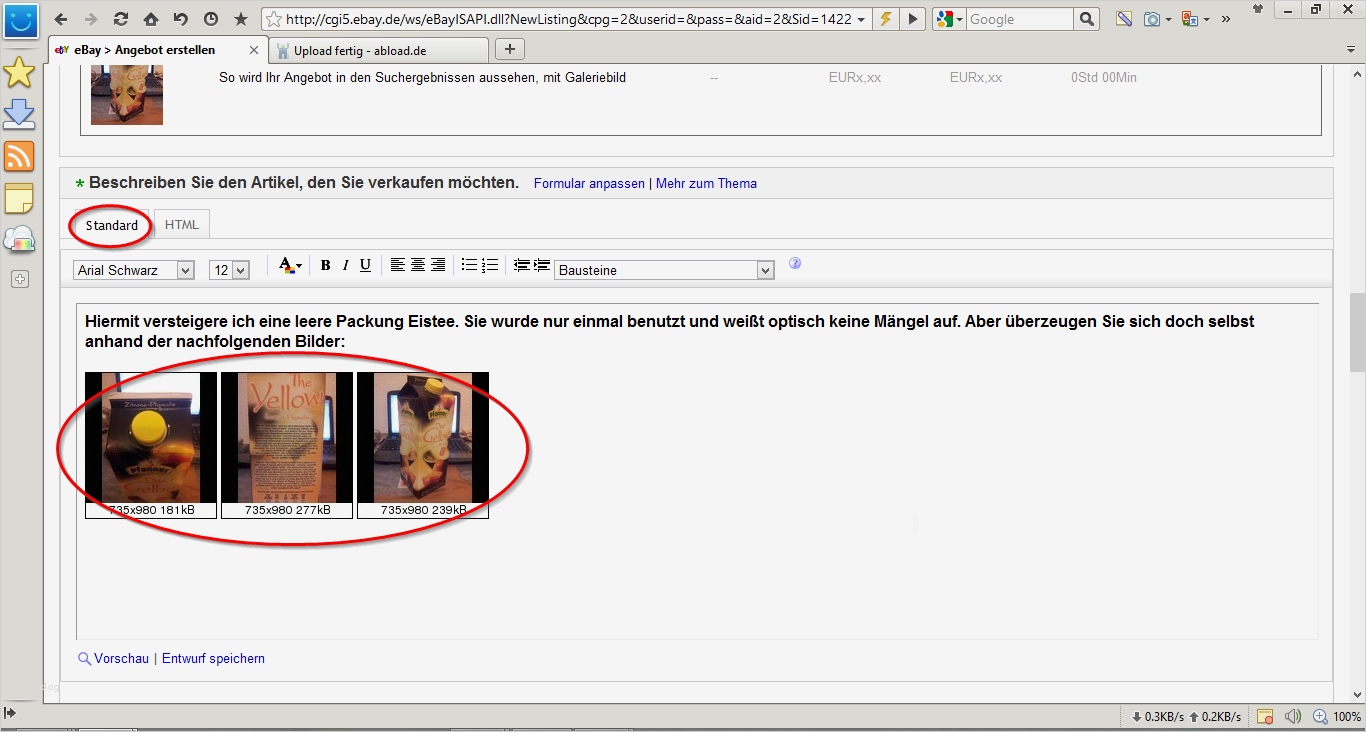Click the browser forward arrow

(91, 19)
